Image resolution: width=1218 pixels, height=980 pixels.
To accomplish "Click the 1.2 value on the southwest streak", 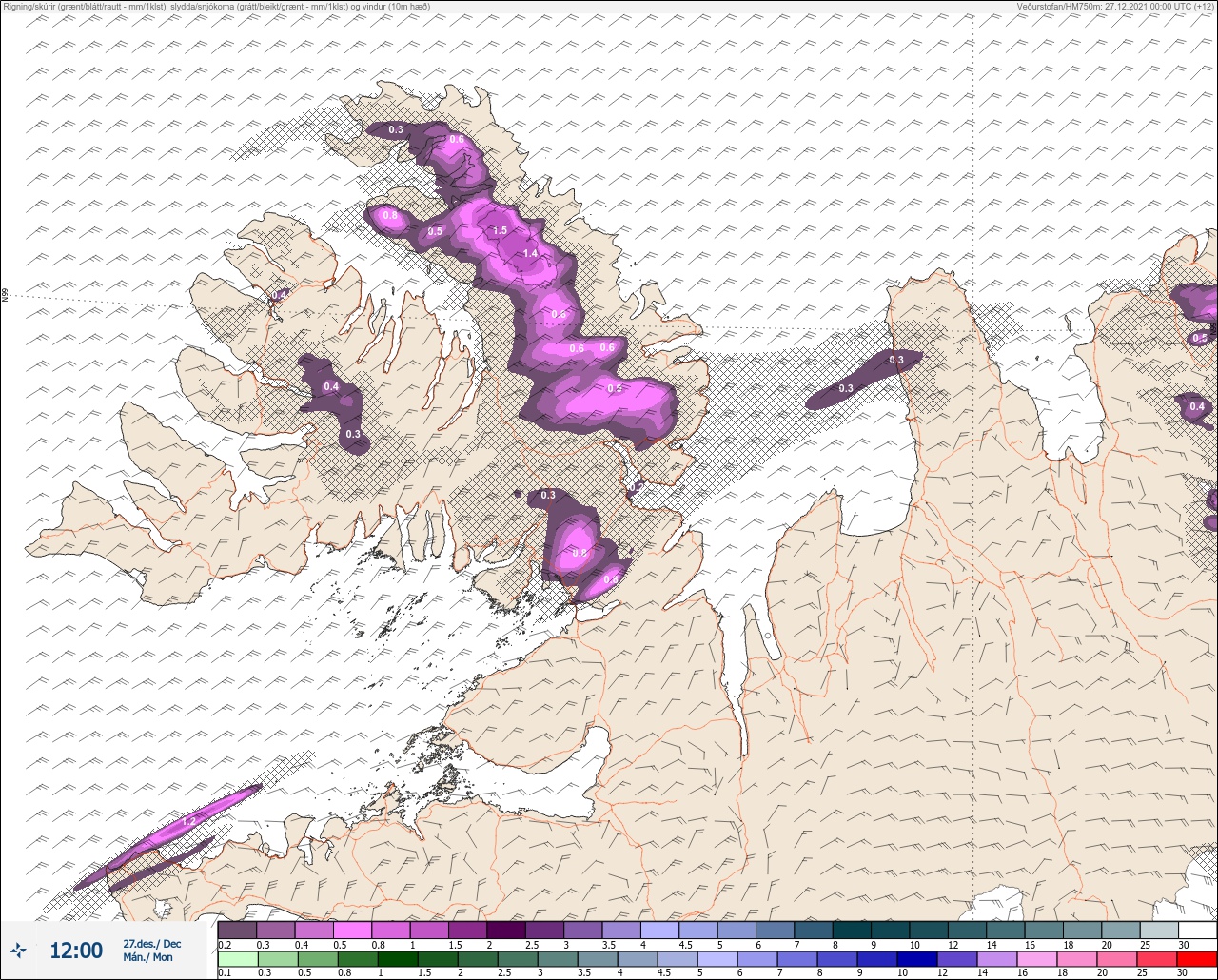I will click(188, 821).
